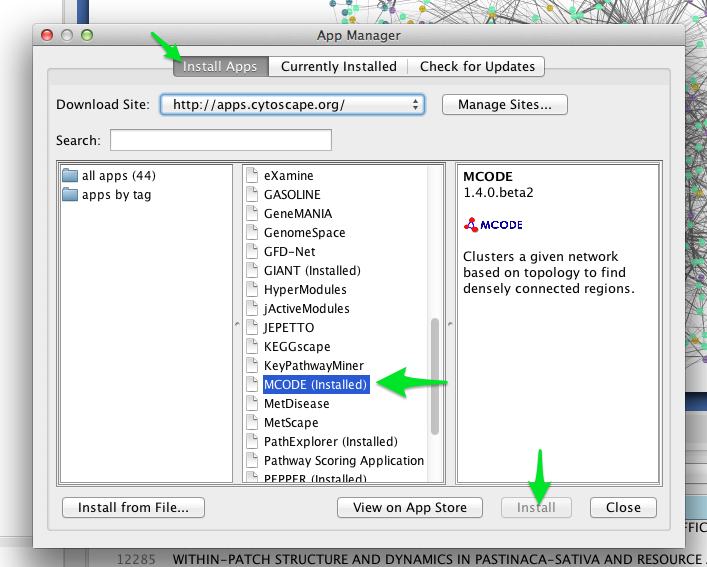Click the Install from File... button
707x567 pixels.
coord(133,508)
